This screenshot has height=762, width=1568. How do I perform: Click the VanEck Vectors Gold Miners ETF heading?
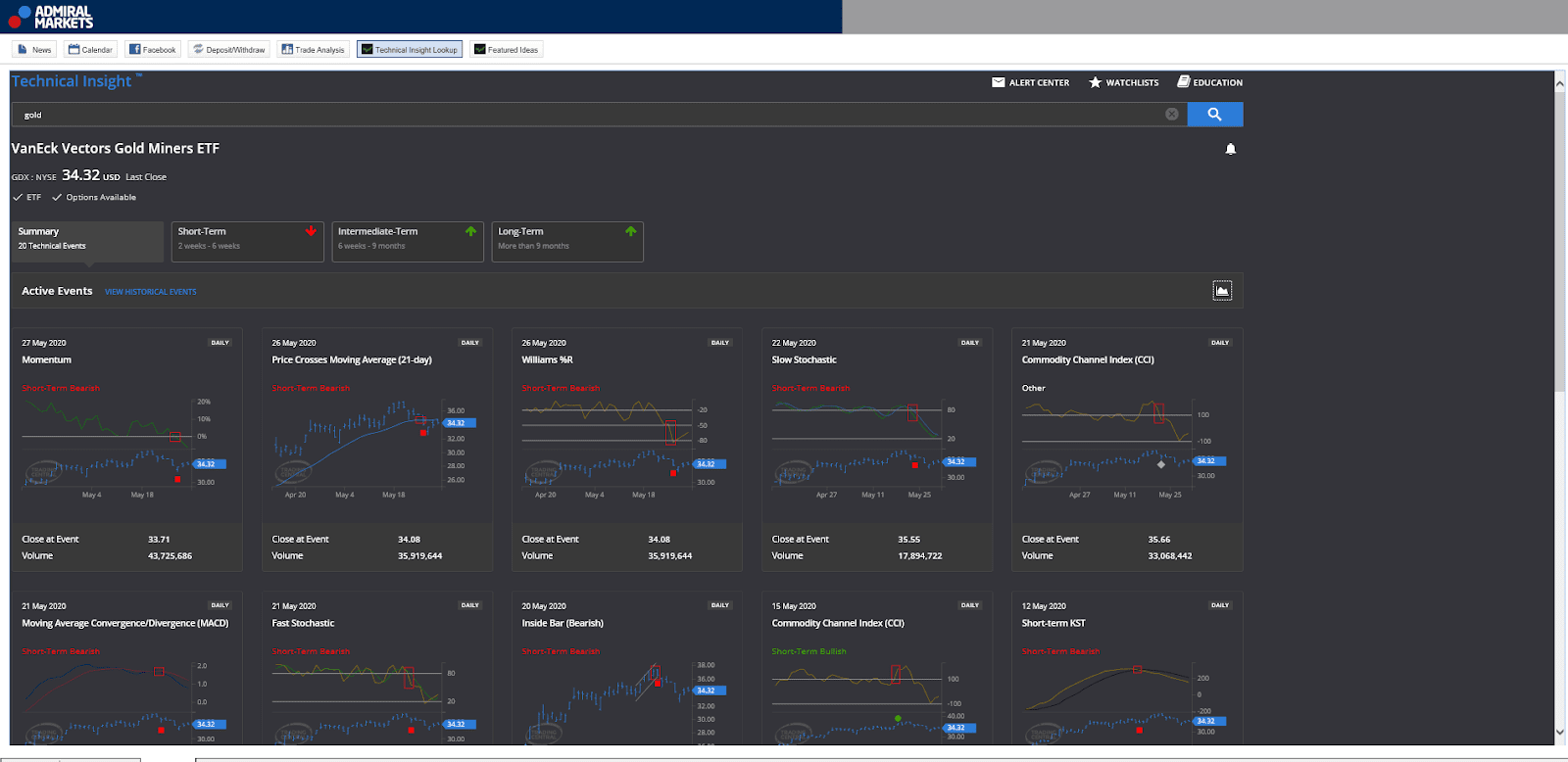(x=116, y=149)
